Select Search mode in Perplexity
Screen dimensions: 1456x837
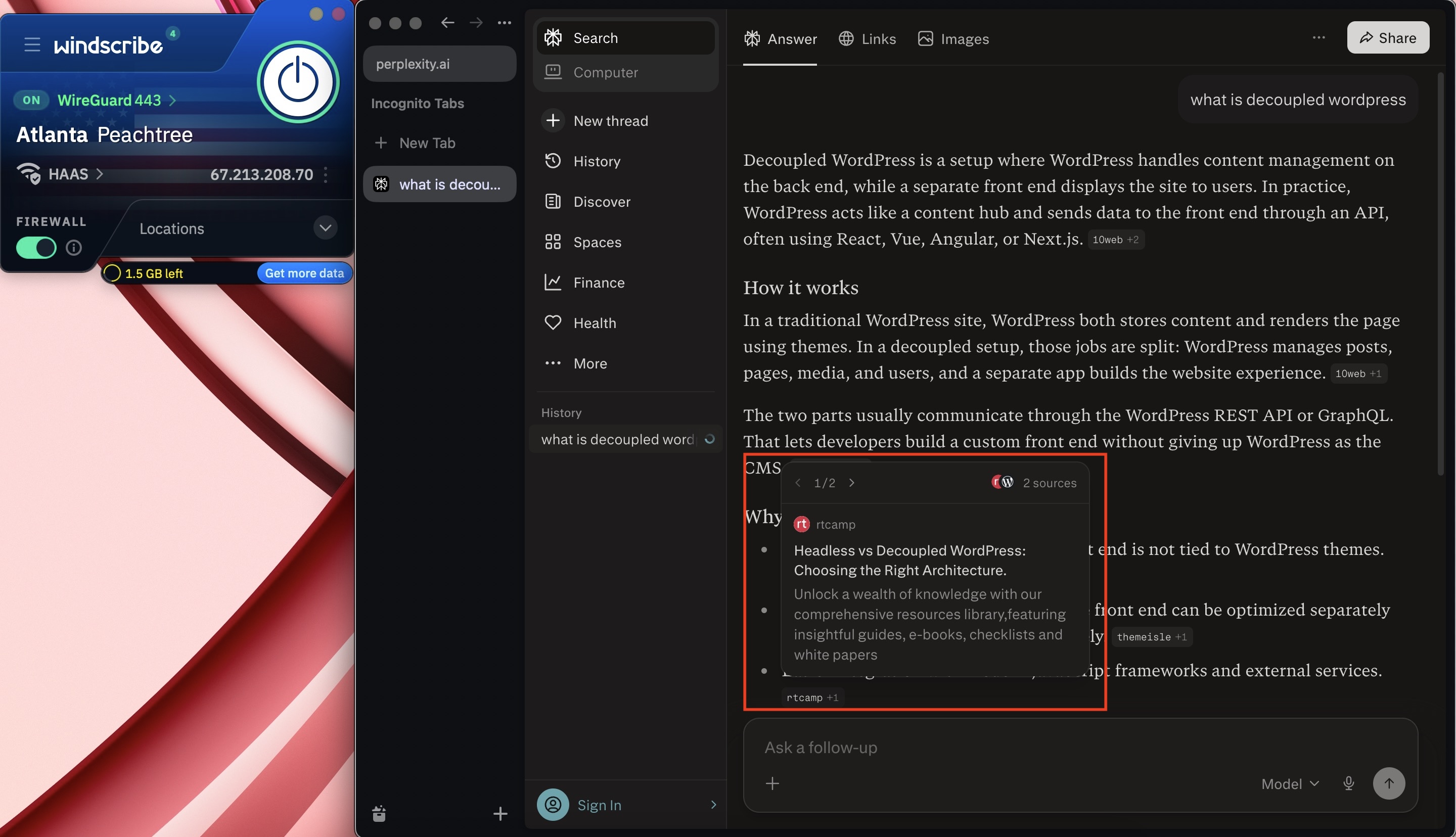coord(625,38)
